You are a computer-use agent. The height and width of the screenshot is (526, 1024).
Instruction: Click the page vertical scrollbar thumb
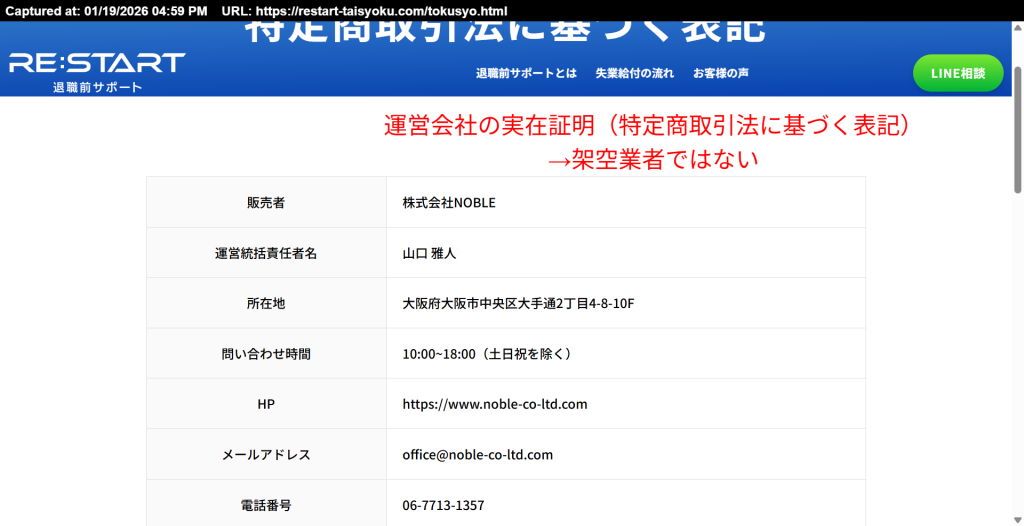[x=1017, y=129]
